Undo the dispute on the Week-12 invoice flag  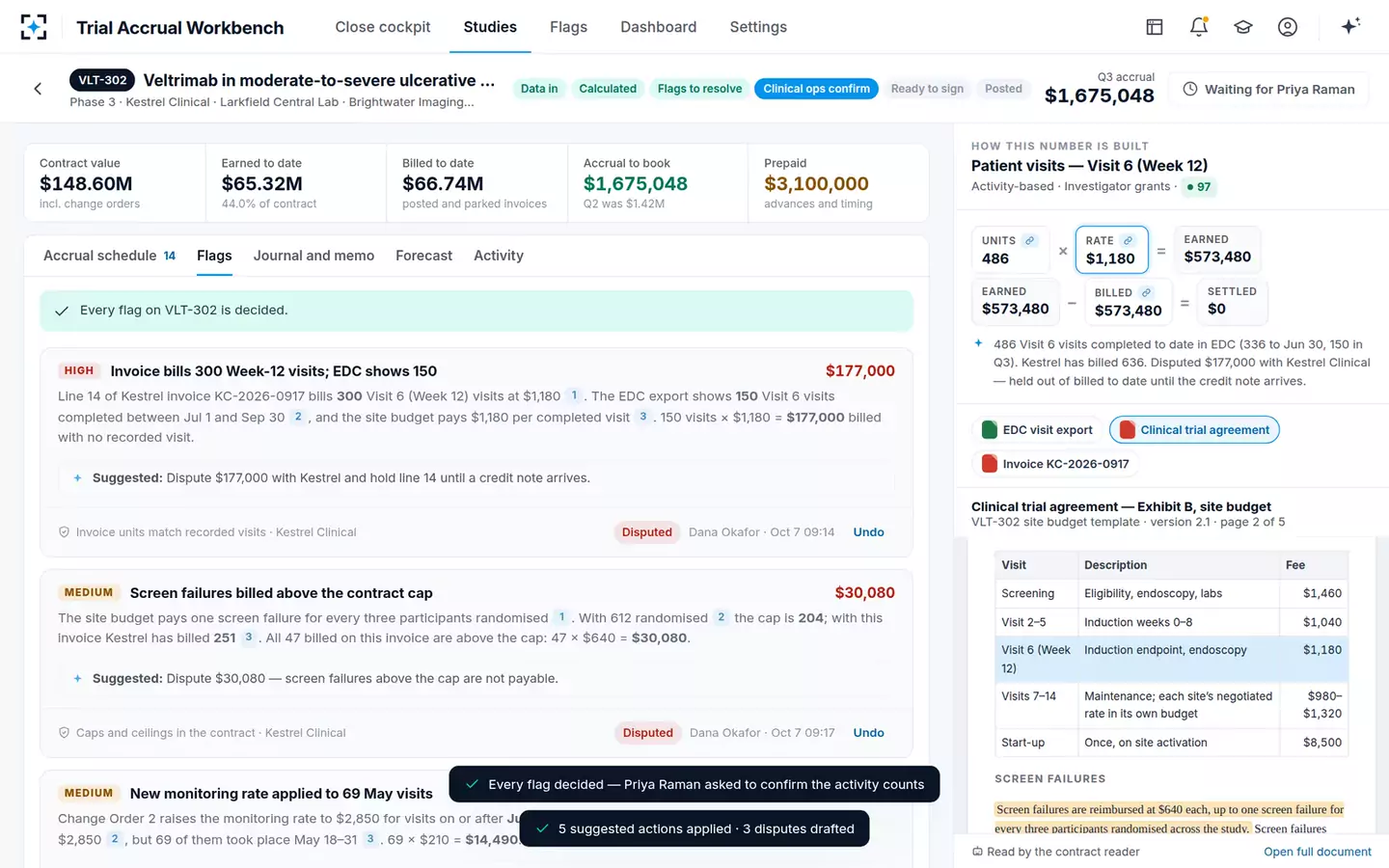point(868,531)
